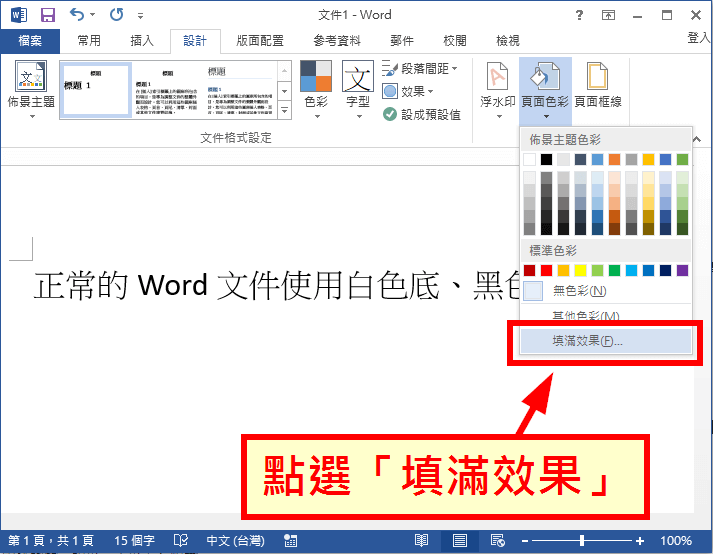Open the 郵件 tab
The image size is (713, 554).
pos(402,41)
